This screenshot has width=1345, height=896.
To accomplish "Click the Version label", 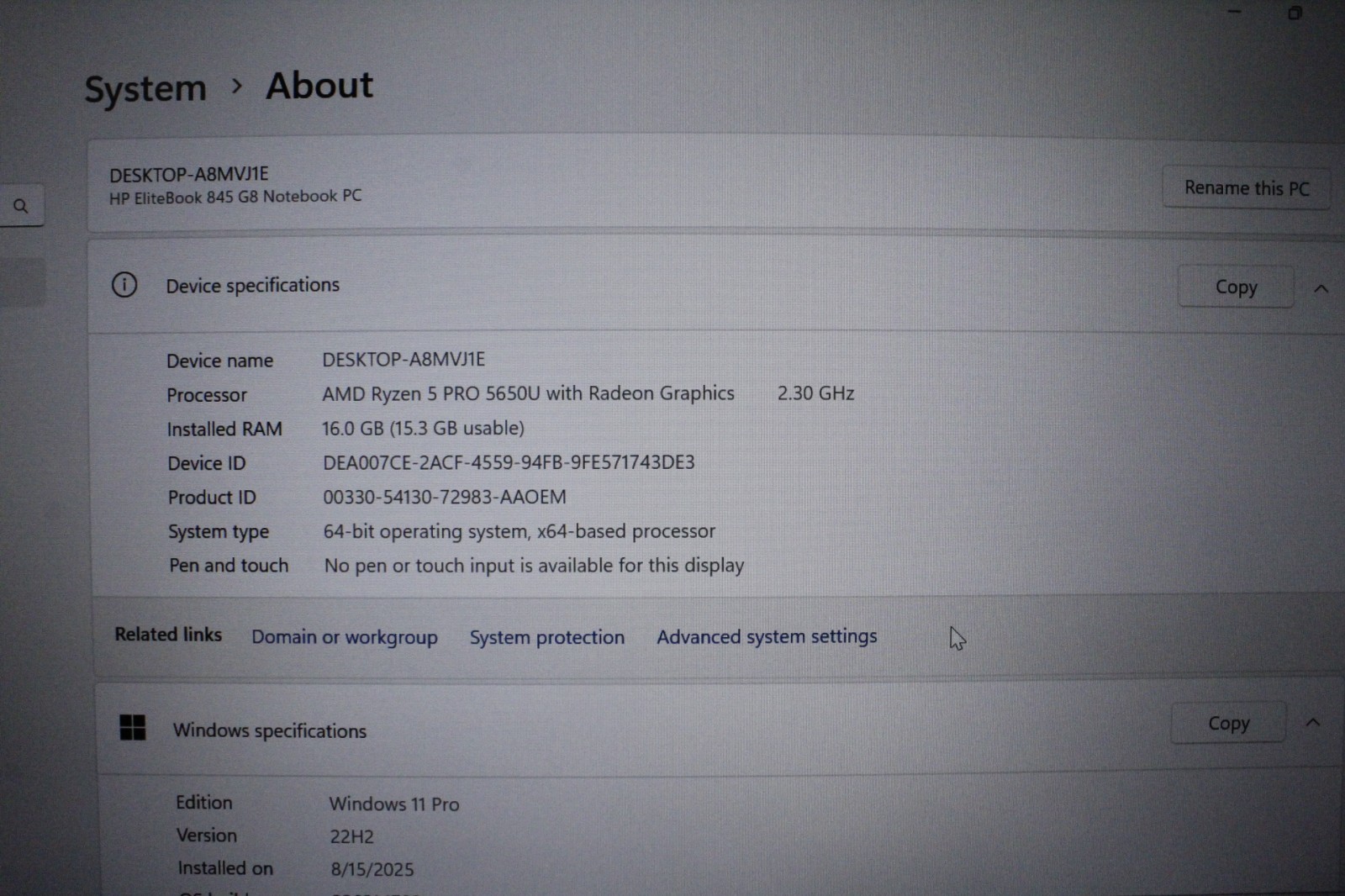I will pos(207,835).
